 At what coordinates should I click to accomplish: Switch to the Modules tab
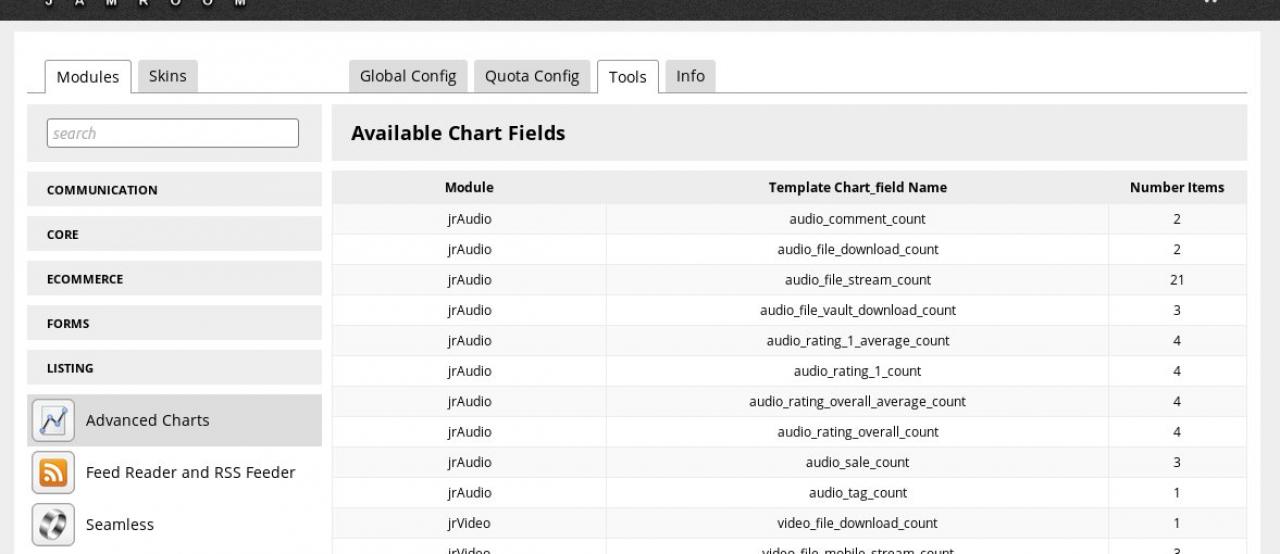[87, 77]
